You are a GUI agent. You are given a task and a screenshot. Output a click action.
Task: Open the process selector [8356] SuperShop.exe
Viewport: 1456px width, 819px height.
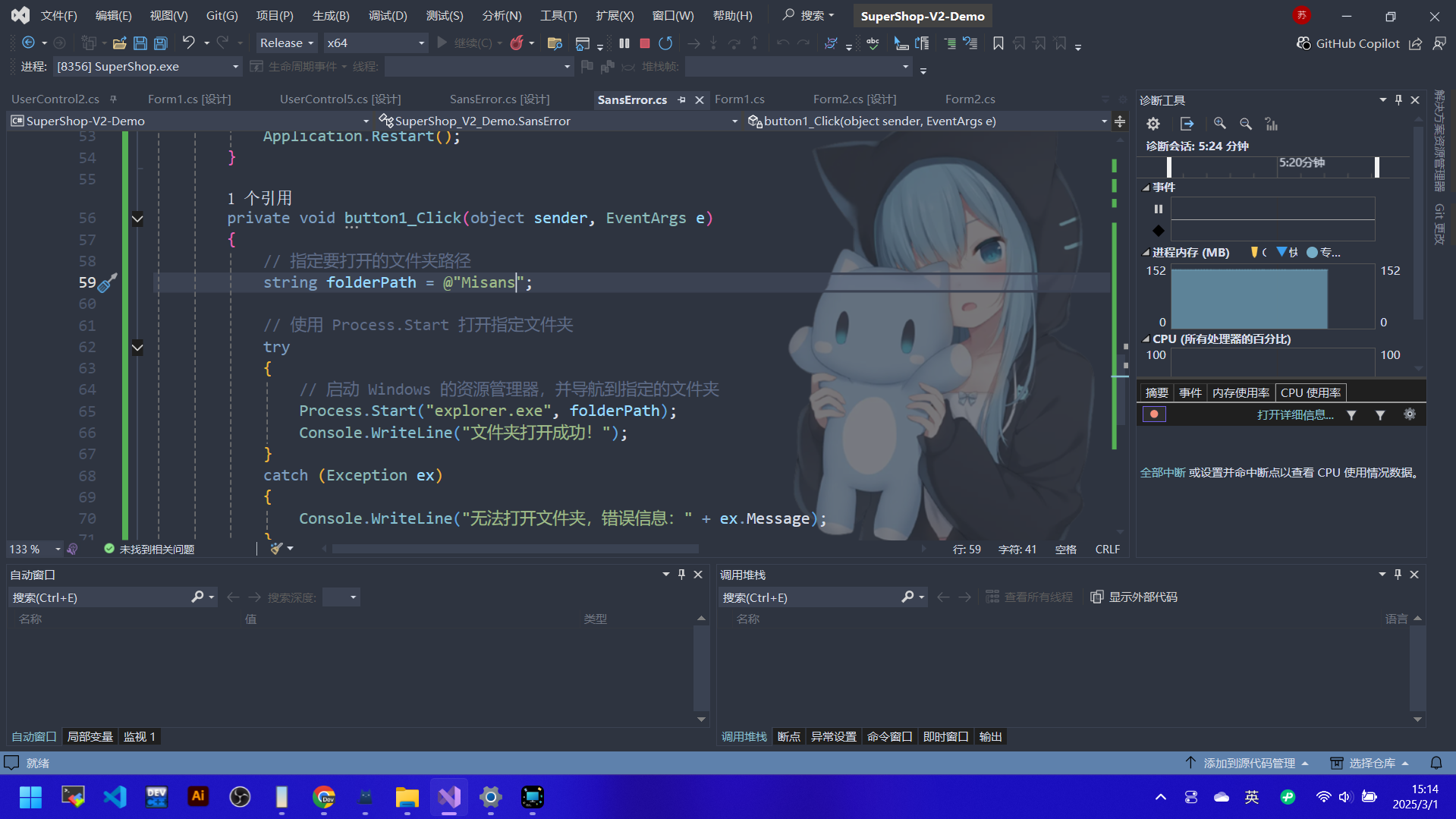tap(148, 67)
